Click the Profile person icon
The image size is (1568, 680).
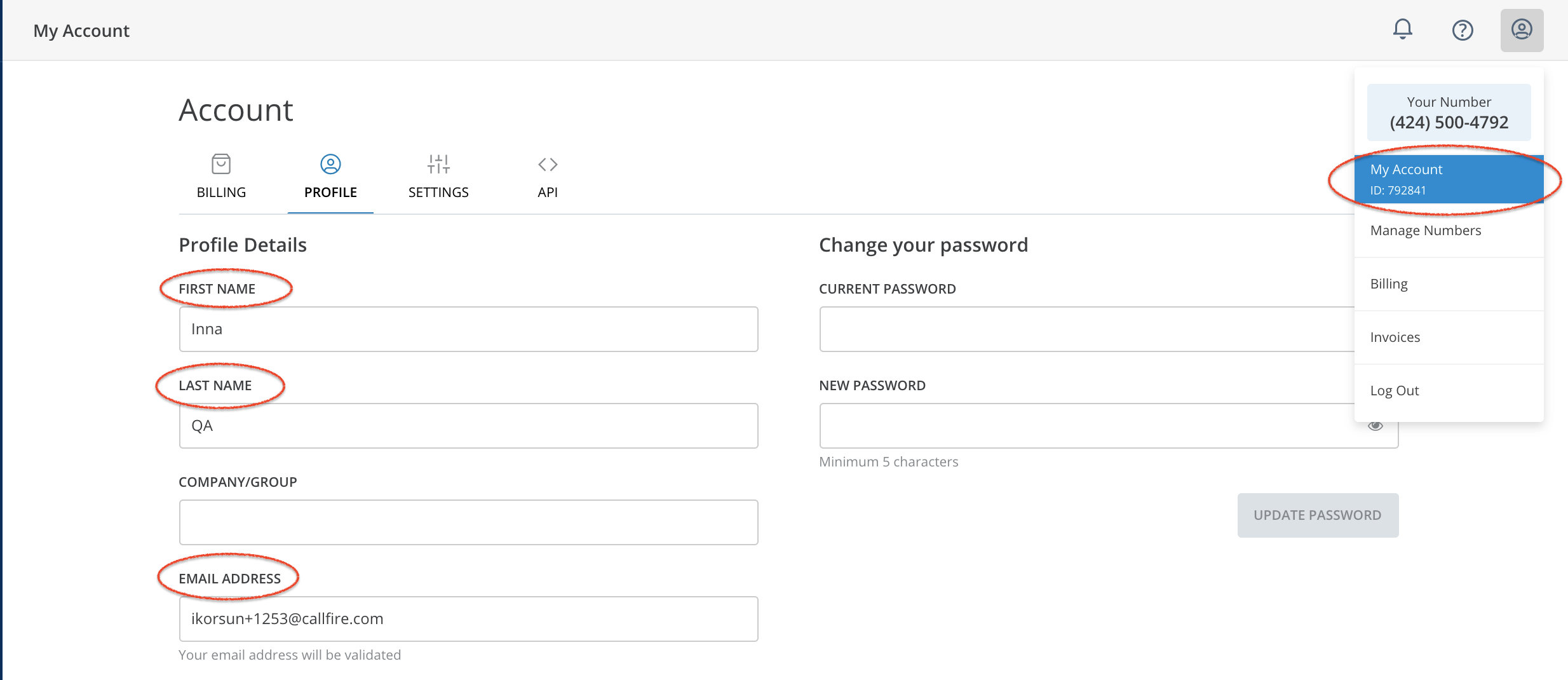point(330,164)
